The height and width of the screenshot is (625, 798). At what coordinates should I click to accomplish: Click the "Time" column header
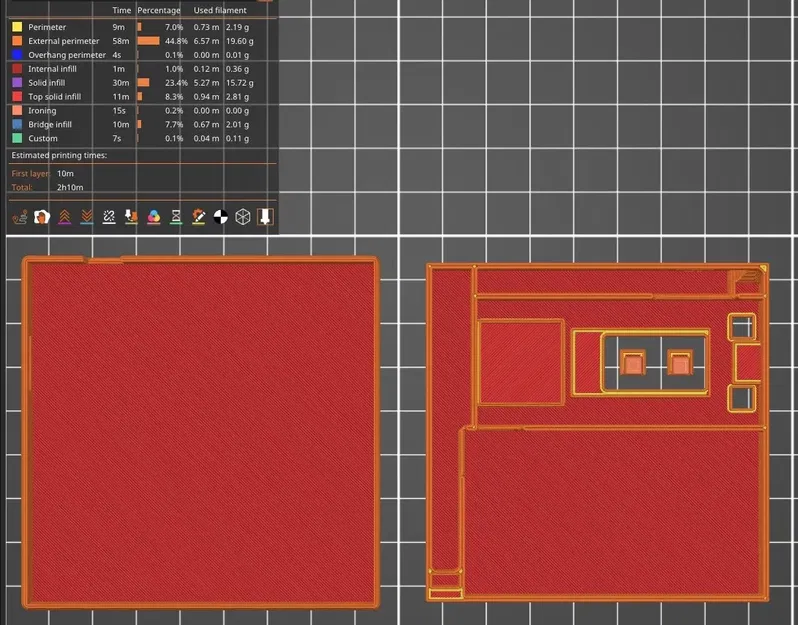(x=122, y=10)
